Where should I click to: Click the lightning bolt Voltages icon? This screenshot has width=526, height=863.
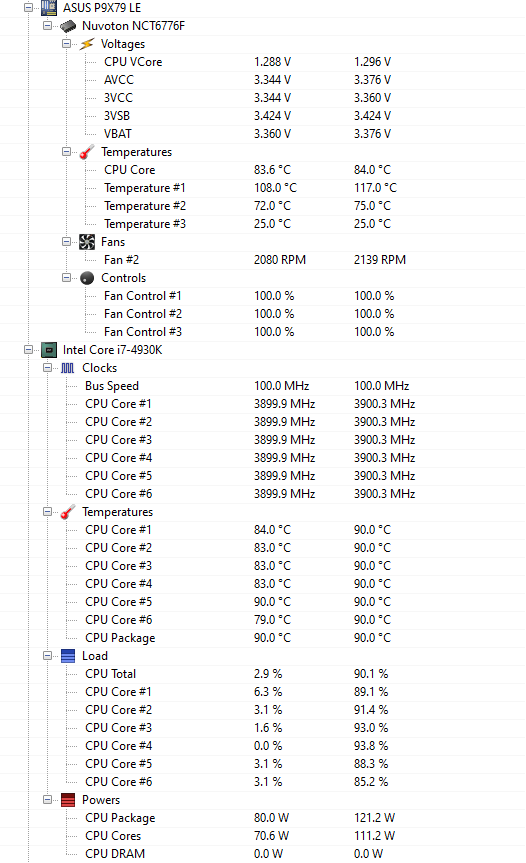[87, 44]
